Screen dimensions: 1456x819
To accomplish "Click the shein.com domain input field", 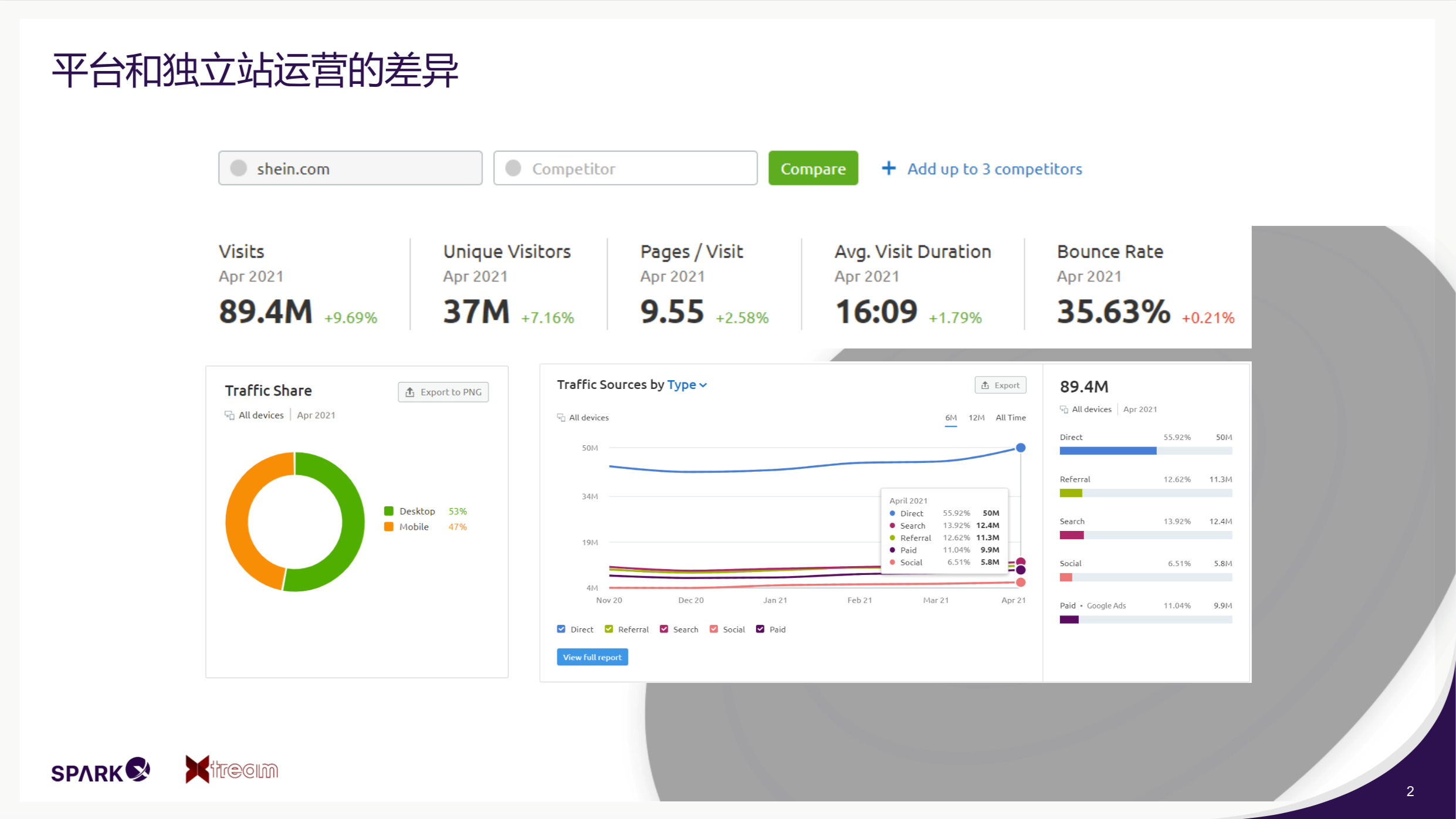I will point(350,168).
